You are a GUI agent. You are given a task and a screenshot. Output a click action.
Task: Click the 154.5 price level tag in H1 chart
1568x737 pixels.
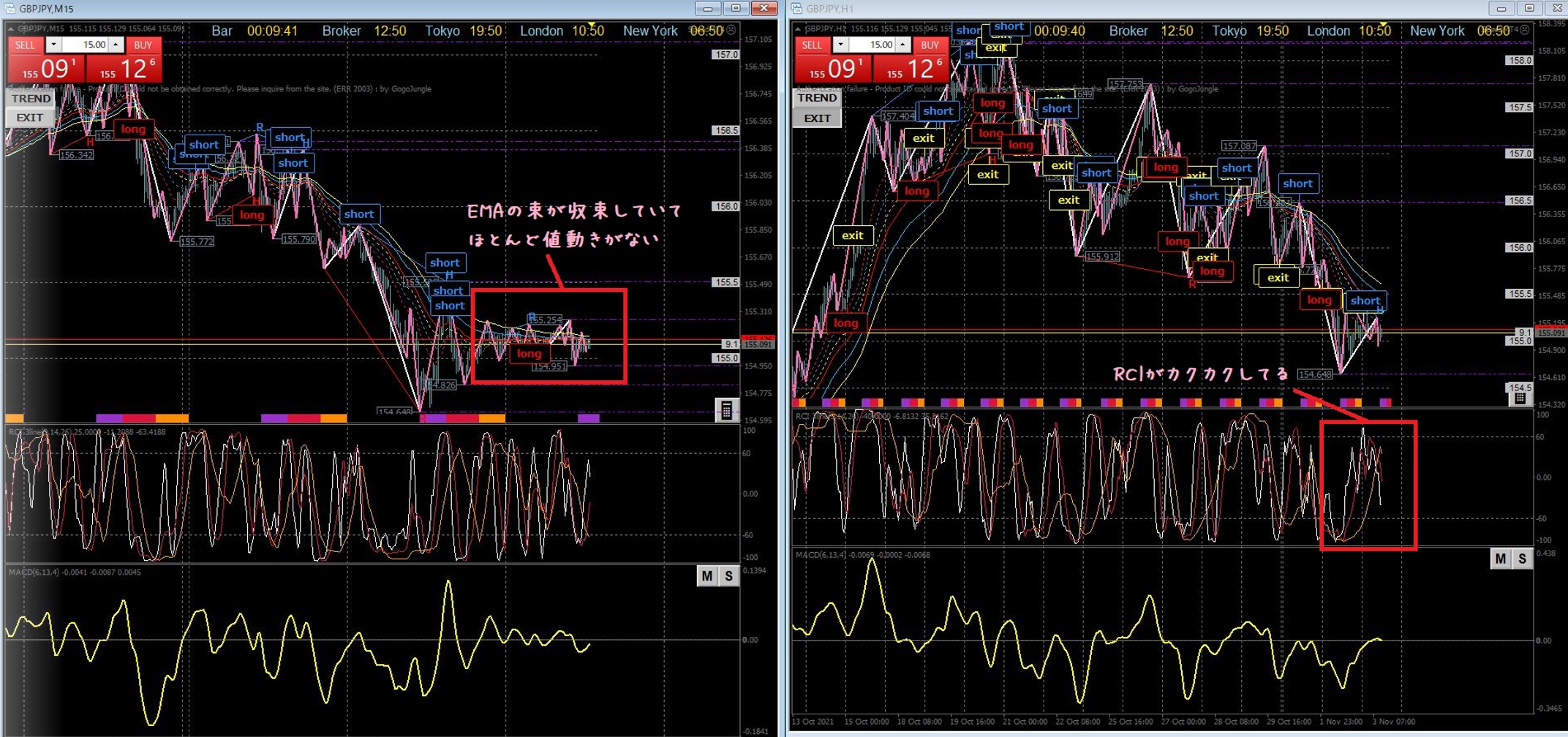[x=1519, y=388]
